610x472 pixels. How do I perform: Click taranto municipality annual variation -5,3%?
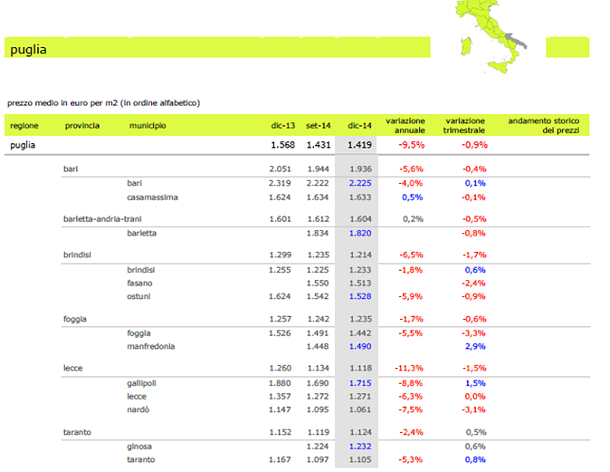[410, 460]
